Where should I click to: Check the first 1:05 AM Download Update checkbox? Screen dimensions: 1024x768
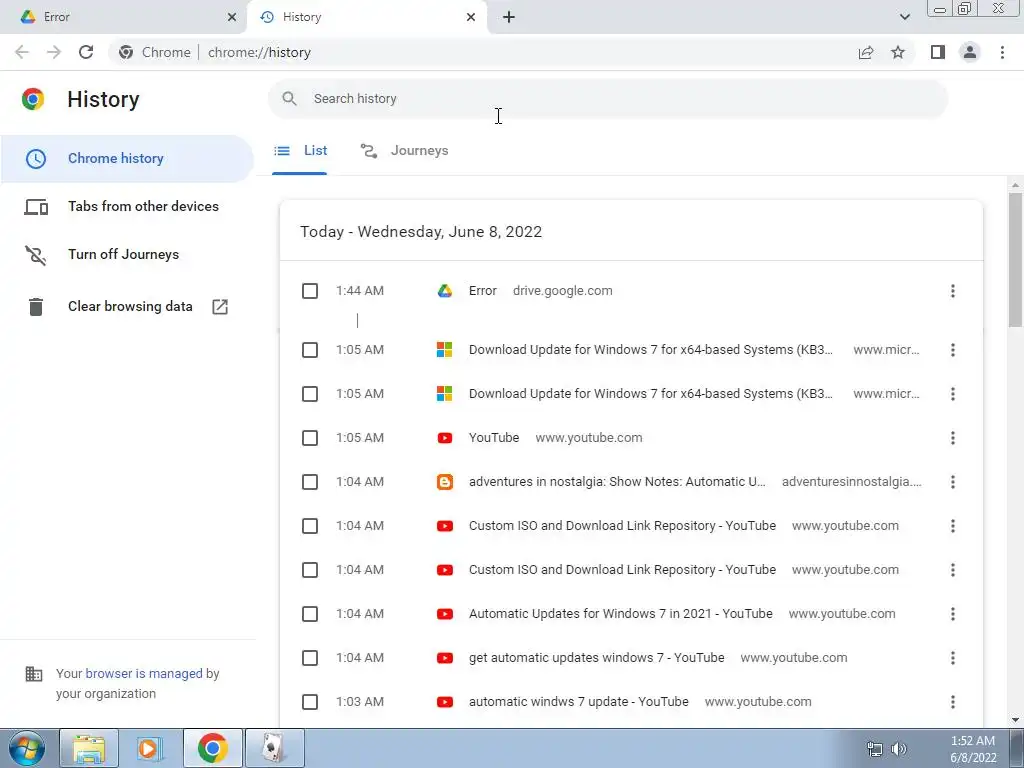(310, 350)
